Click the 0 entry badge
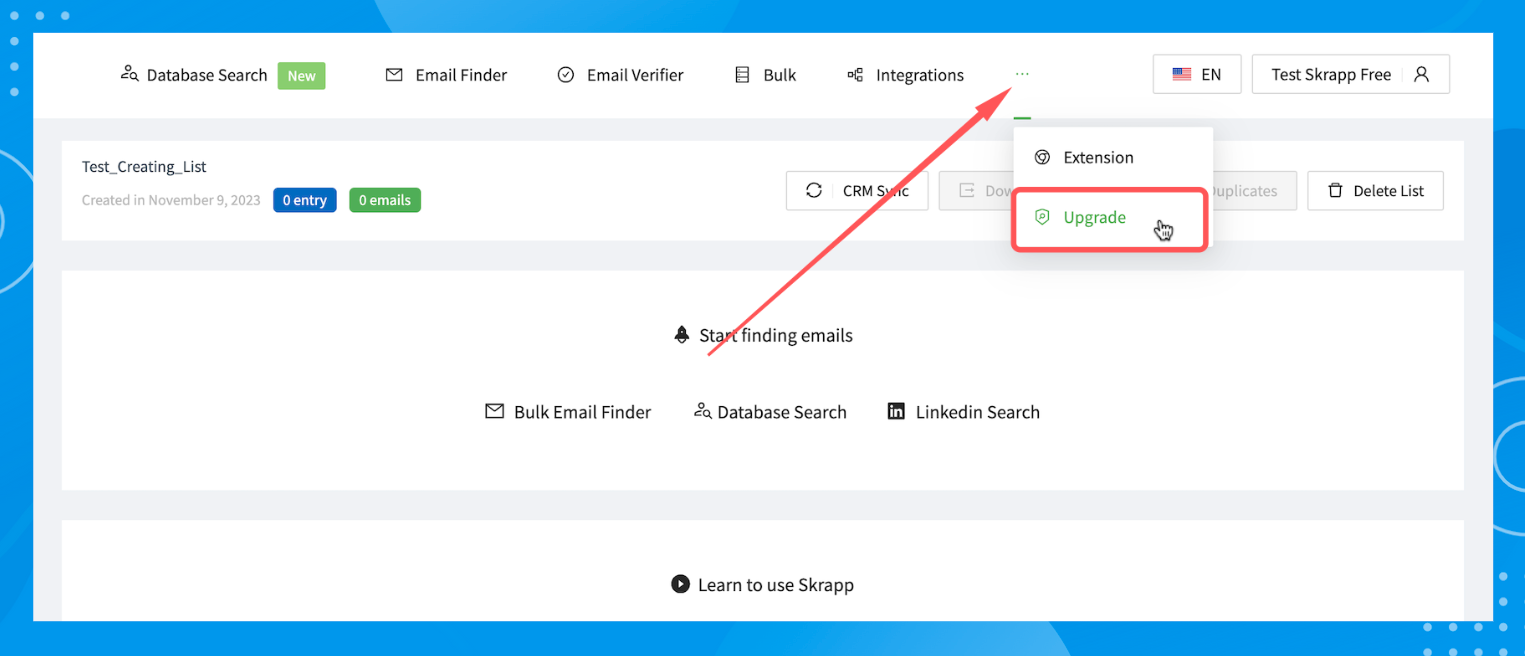This screenshot has width=1525, height=656. pos(305,200)
